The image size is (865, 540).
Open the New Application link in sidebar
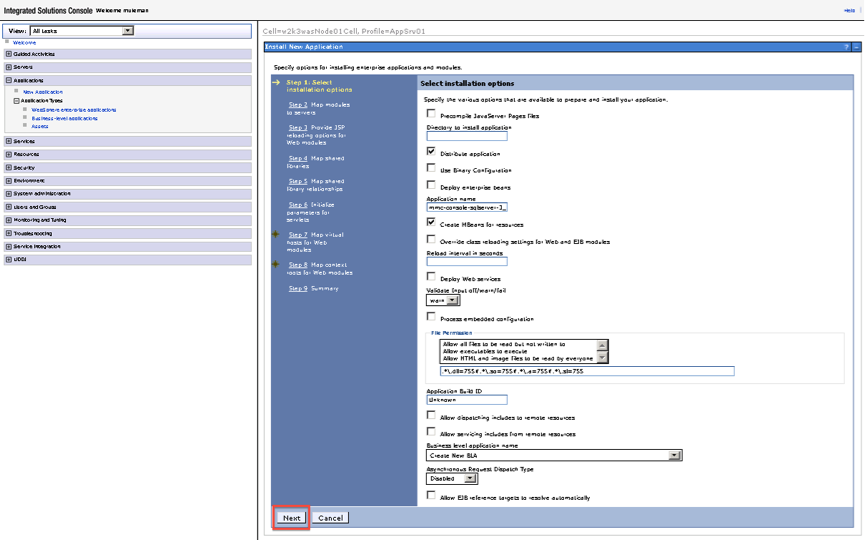click(x=42, y=91)
